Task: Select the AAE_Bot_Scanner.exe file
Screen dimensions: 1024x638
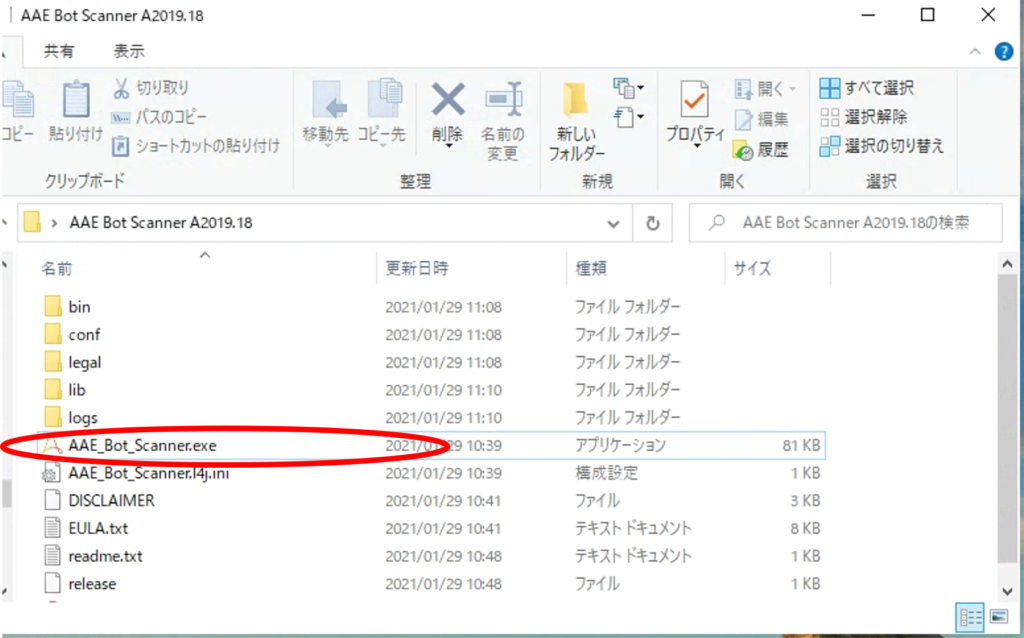Action: tap(431, 445)
